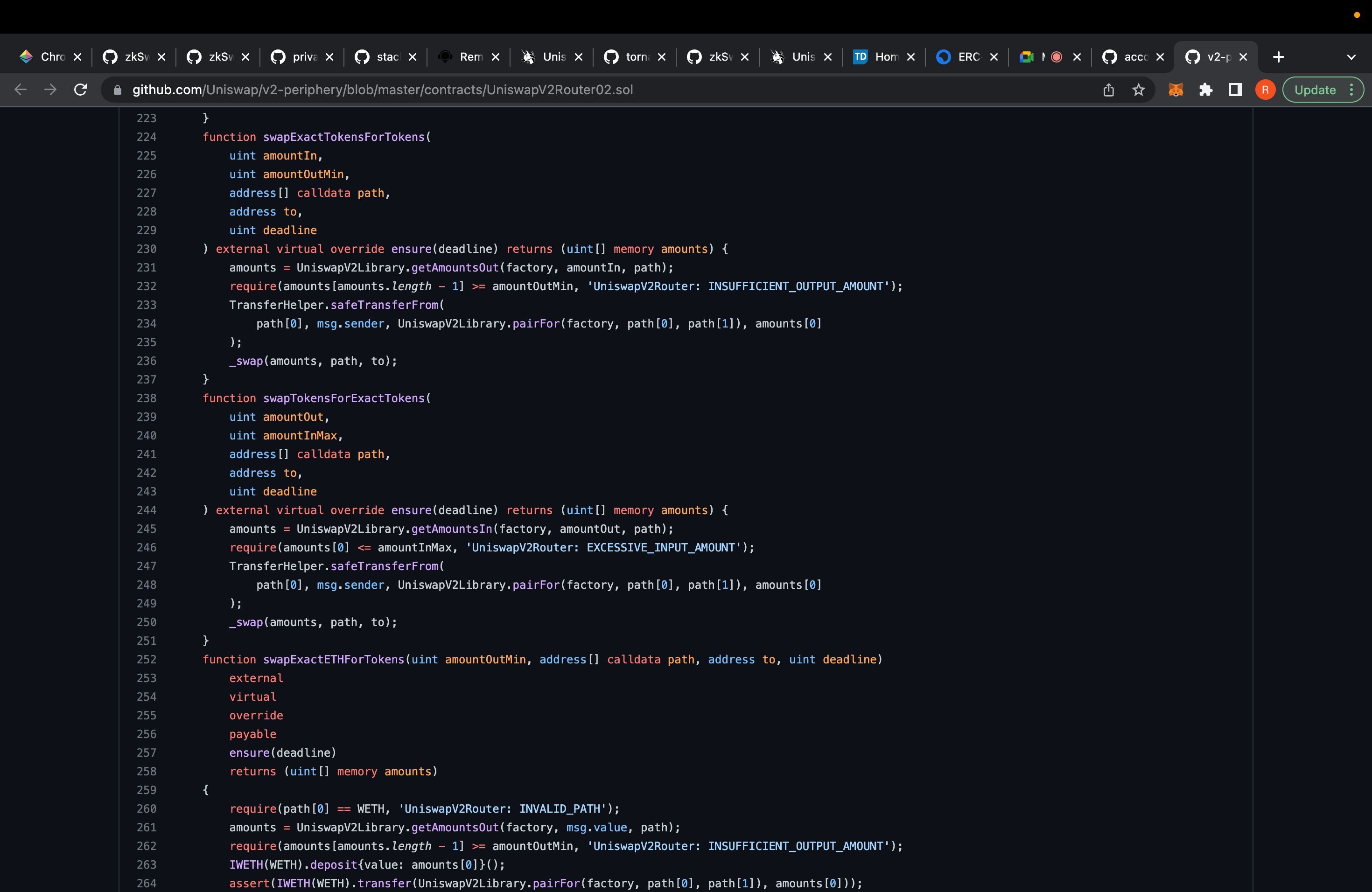Toggle the browser side panel
This screenshot has height=892, width=1372.
coord(1235,90)
